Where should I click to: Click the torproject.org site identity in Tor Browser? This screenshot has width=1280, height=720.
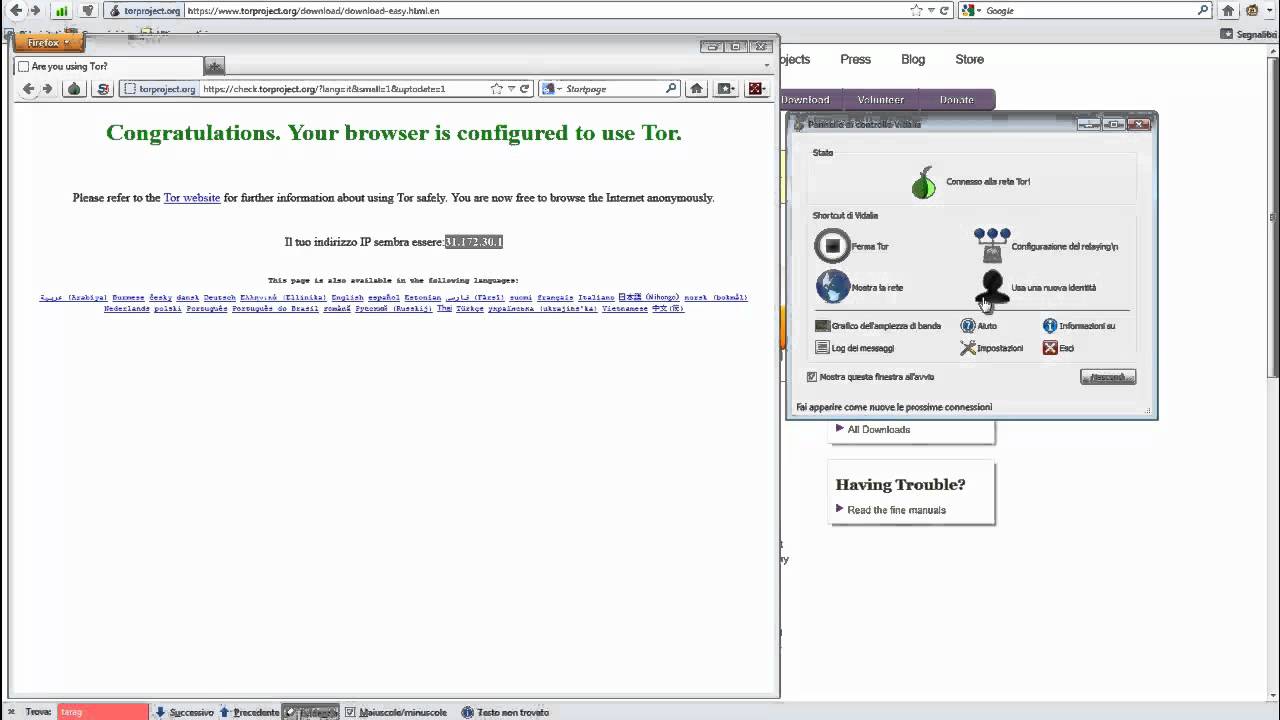point(160,89)
